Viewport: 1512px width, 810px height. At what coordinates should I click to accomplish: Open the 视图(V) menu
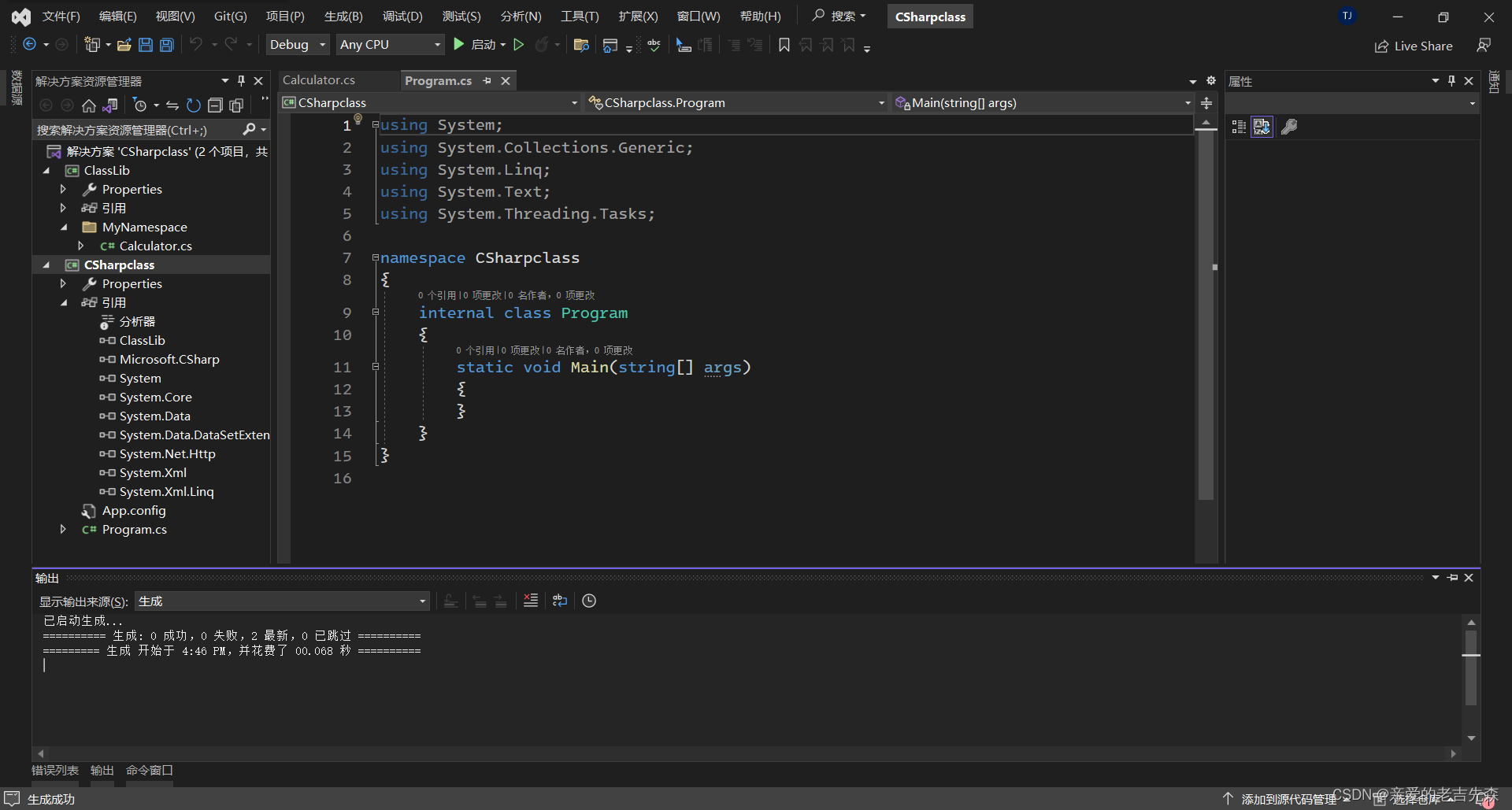(175, 16)
